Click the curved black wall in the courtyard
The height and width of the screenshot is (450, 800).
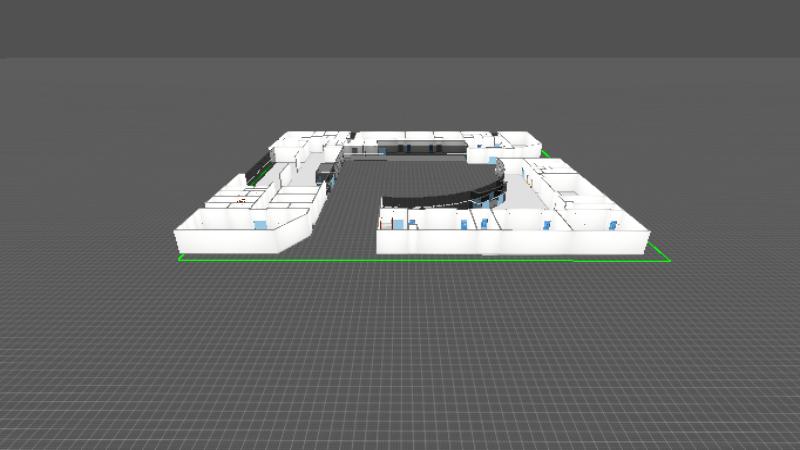click(440, 196)
